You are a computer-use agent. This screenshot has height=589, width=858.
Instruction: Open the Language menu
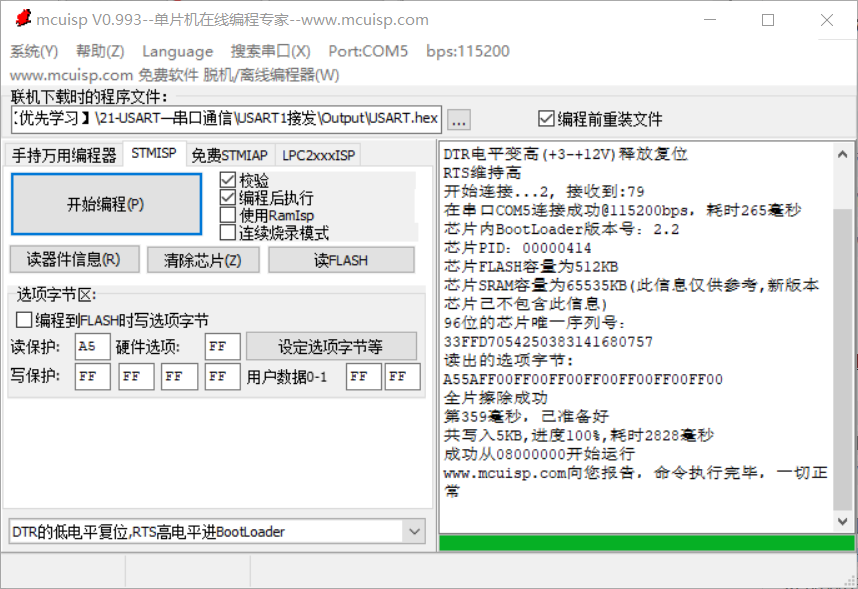[176, 51]
